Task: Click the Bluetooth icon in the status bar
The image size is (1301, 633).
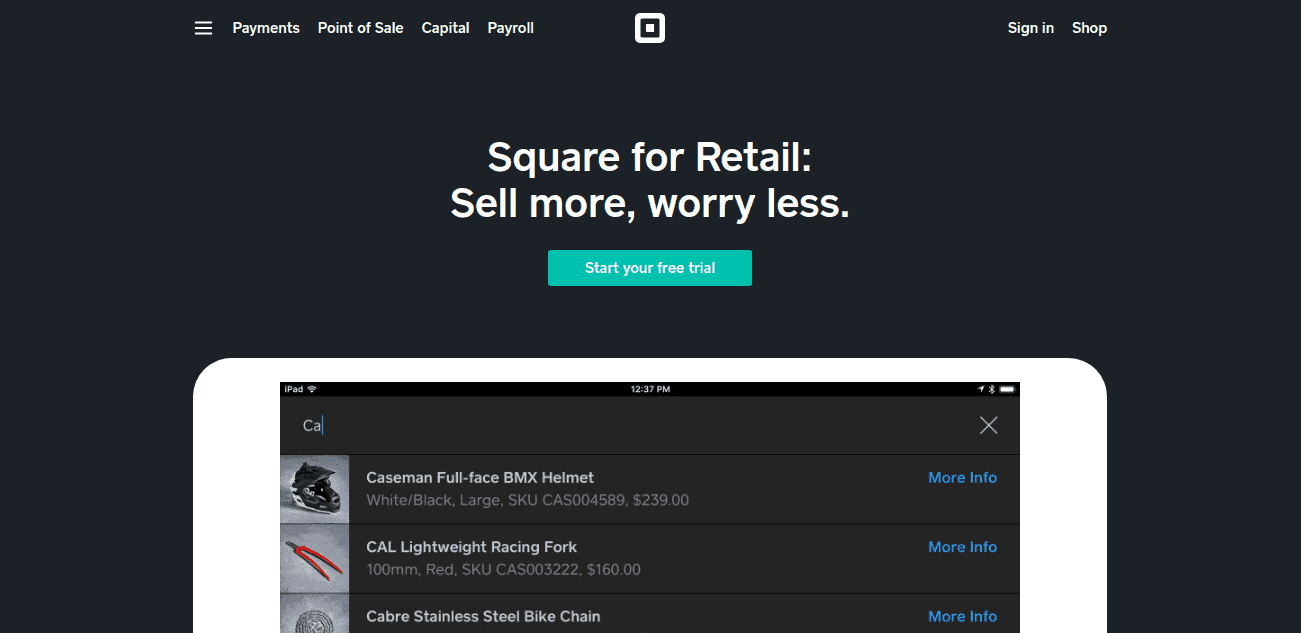Action: click(991, 389)
